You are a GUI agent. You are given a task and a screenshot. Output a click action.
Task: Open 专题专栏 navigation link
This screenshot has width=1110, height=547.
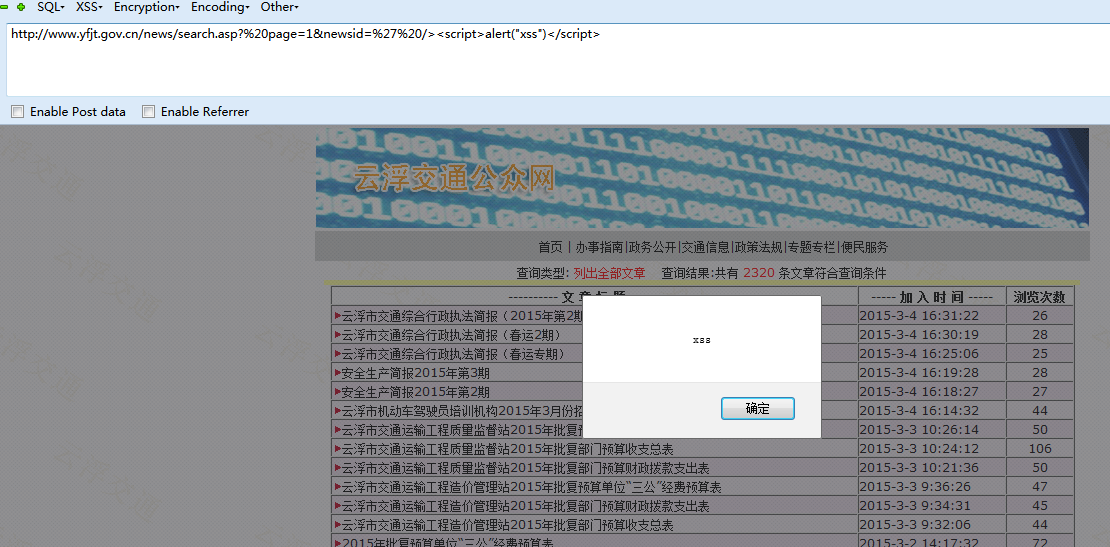(x=811, y=247)
